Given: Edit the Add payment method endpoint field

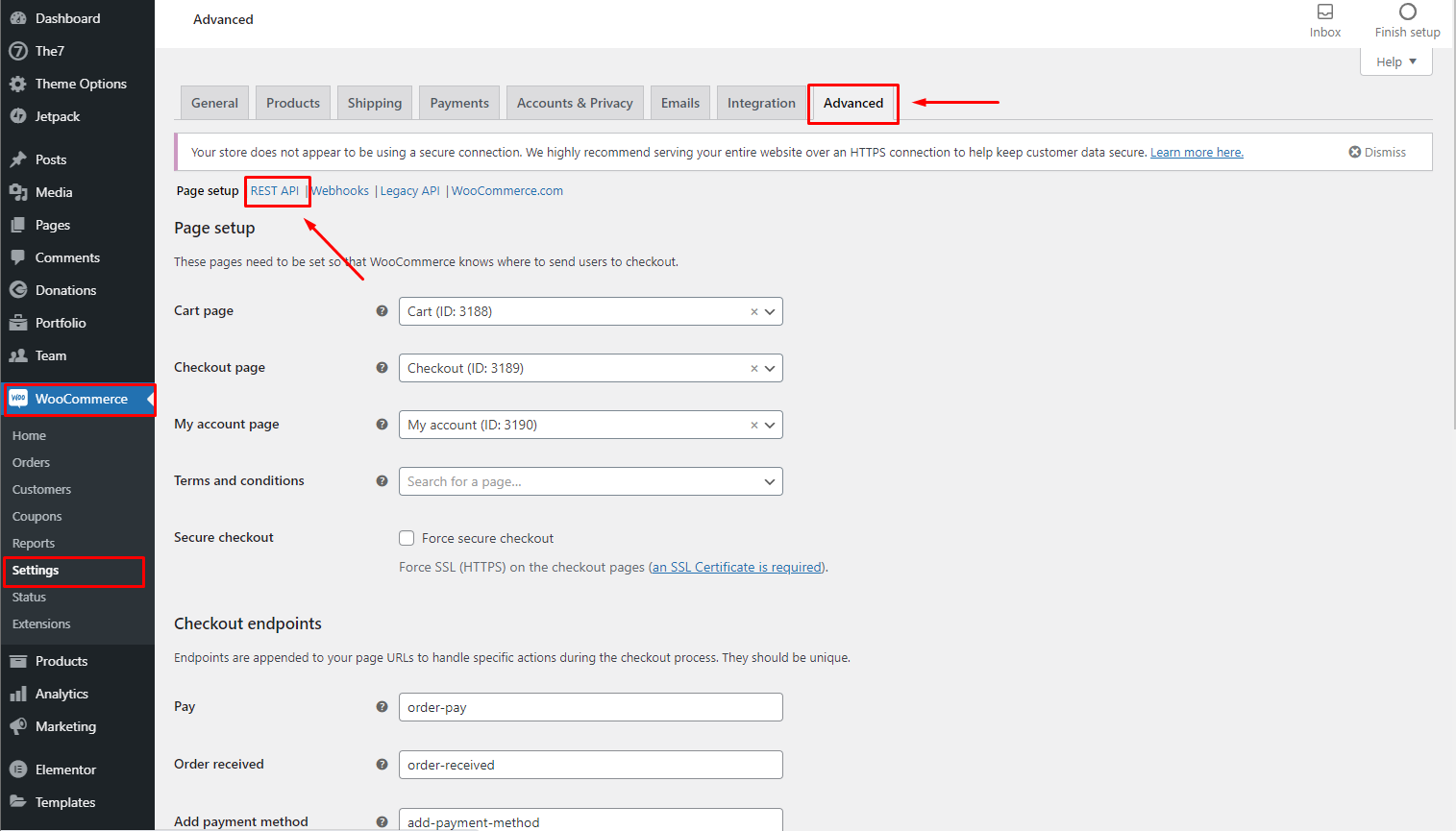Looking at the screenshot, I should [x=590, y=819].
